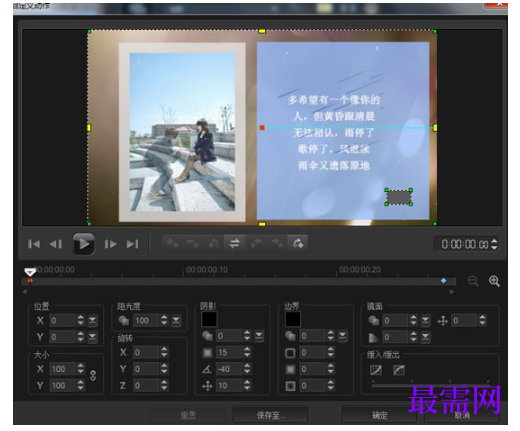The width and height of the screenshot is (520, 431).
Task: Click the small gray box in the preview
Action: (x=399, y=197)
